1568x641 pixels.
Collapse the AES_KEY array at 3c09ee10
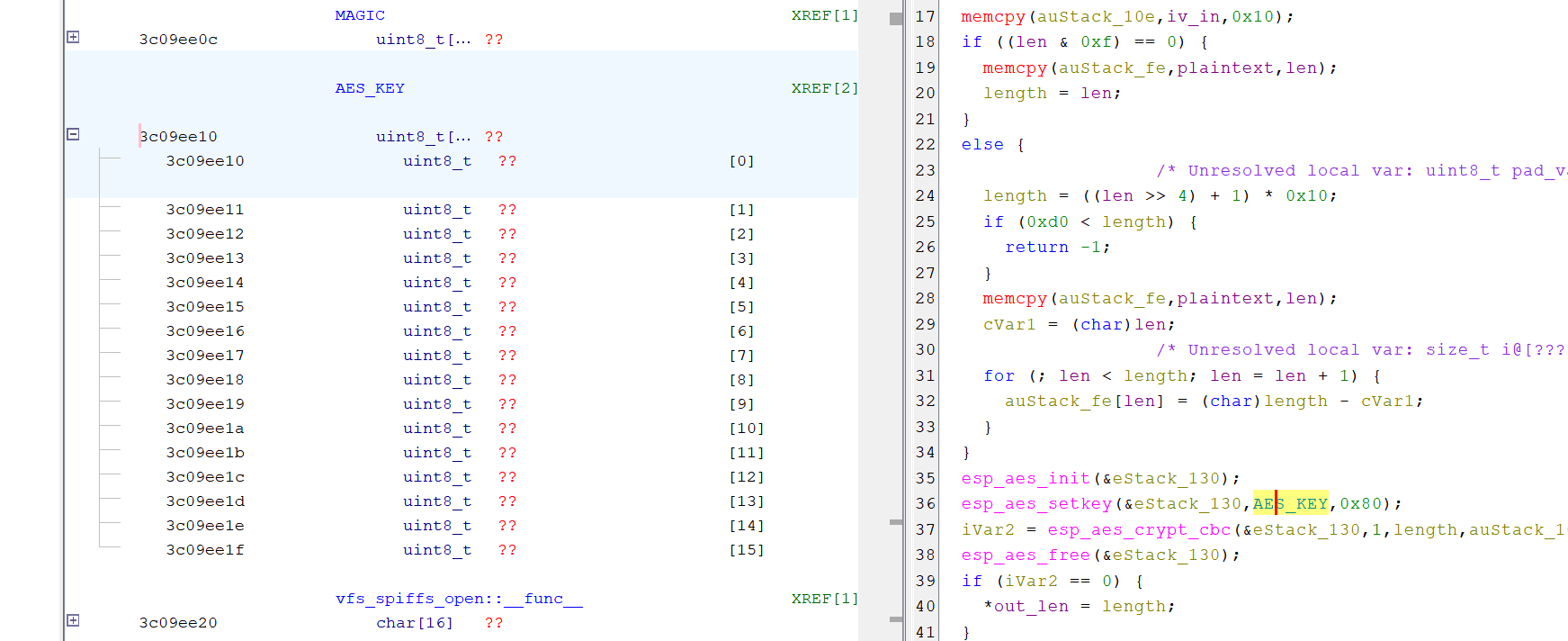[x=73, y=134]
